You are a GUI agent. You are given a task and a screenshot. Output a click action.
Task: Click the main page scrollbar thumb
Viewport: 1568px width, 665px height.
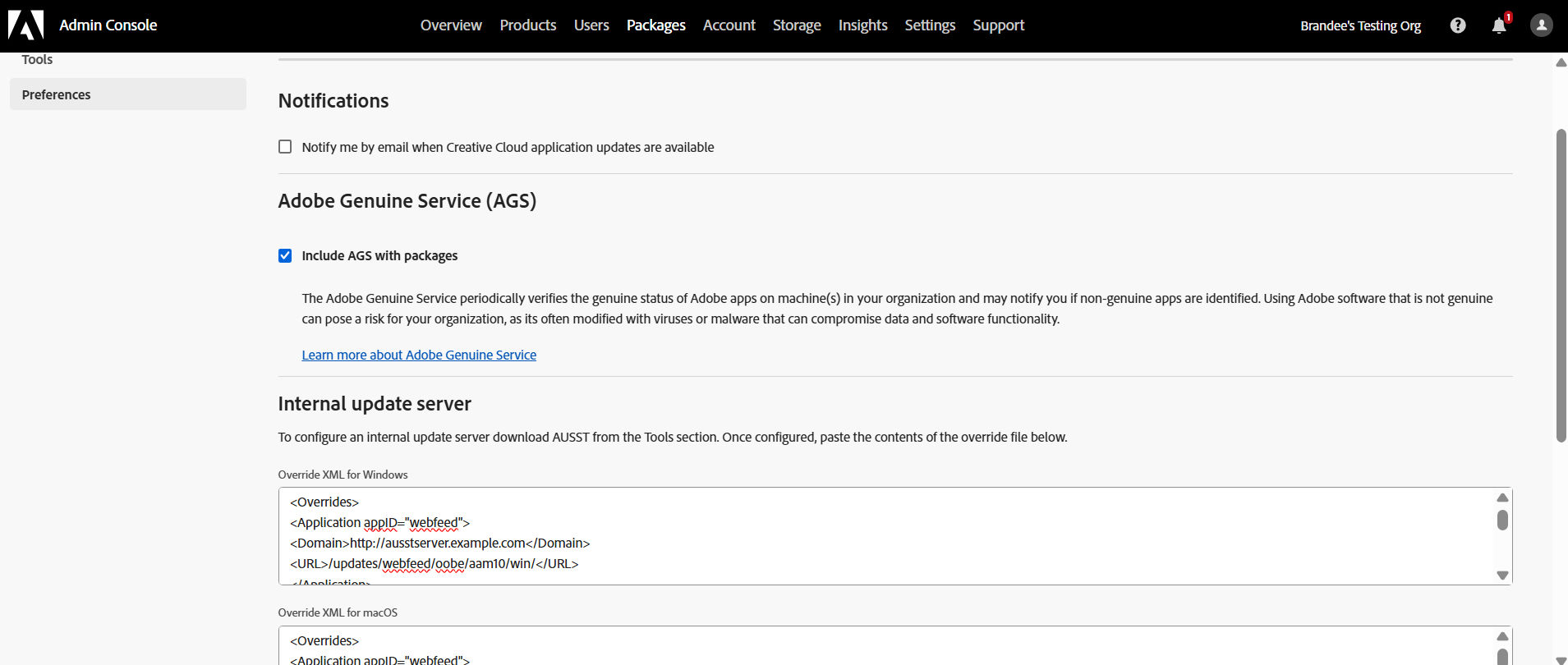(x=1561, y=286)
